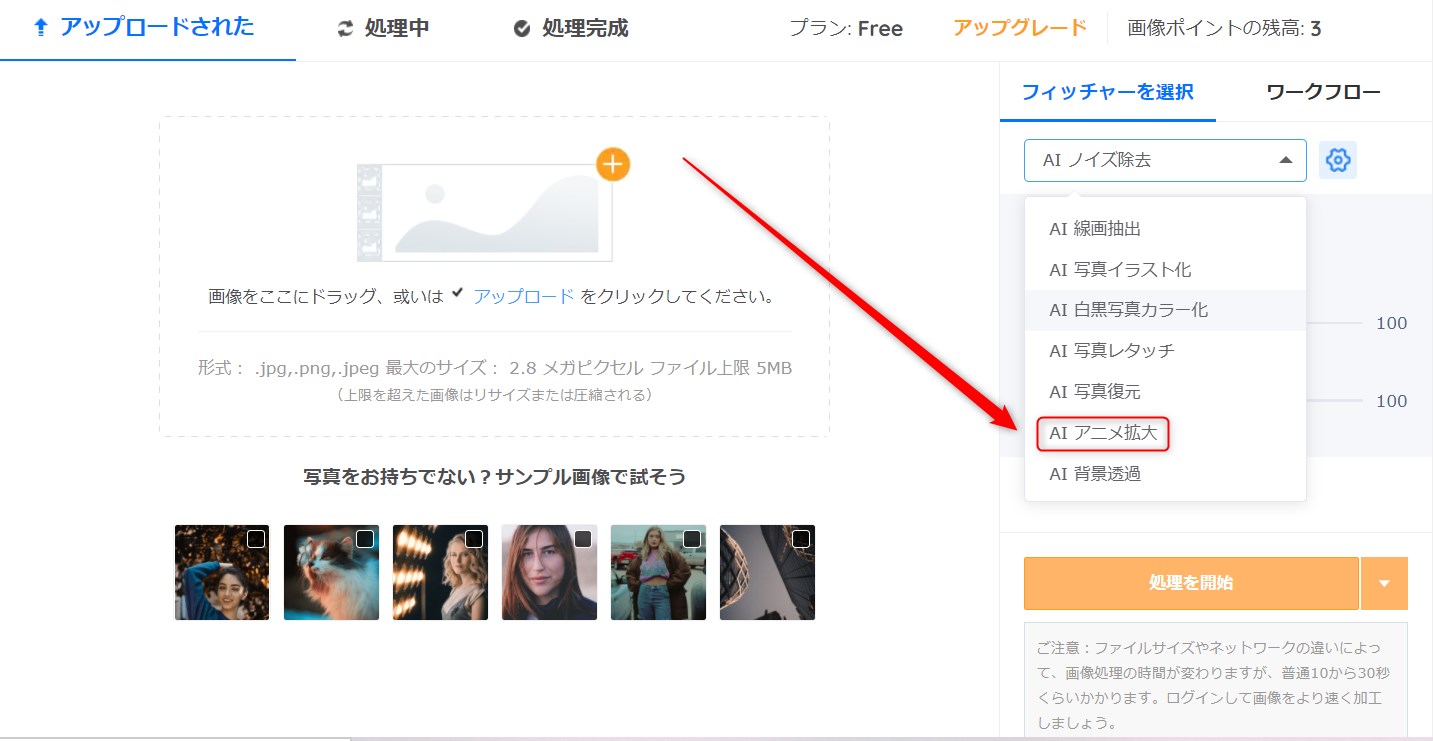Tick checkbox on the cat sample image
The height and width of the screenshot is (741, 1433).
[x=365, y=539]
